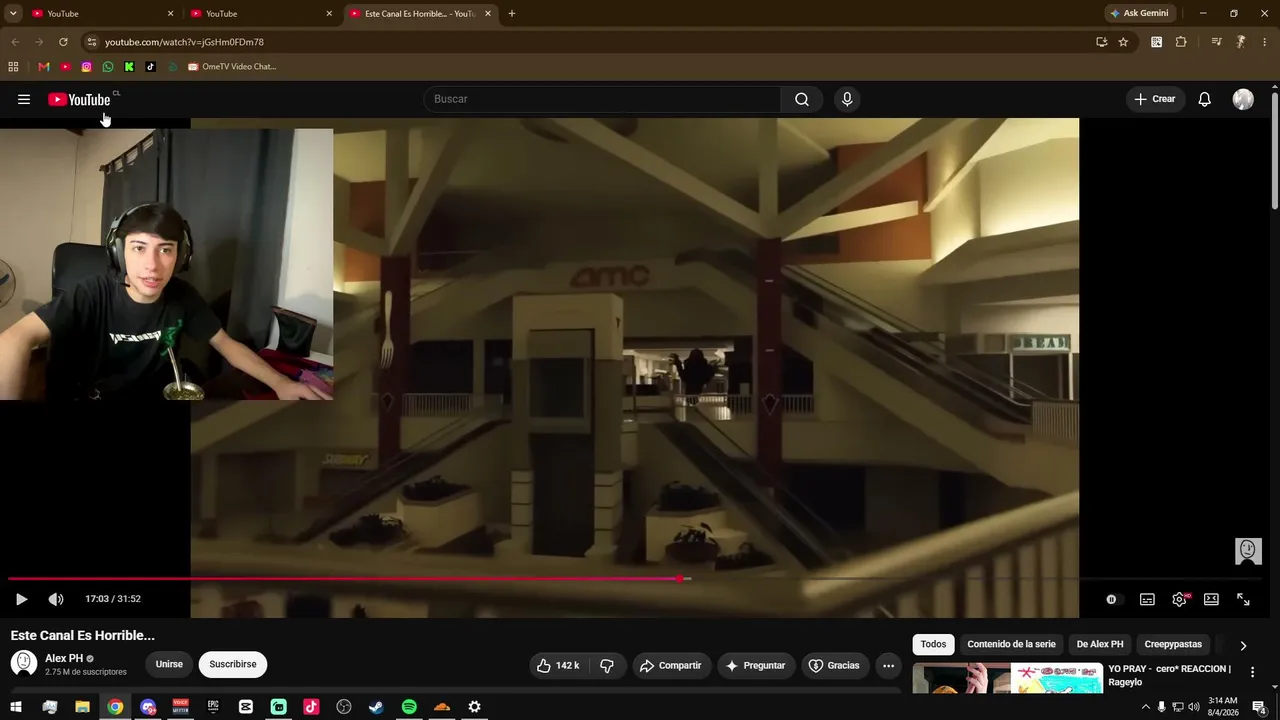Open the Crear create button

click(x=1154, y=99)
